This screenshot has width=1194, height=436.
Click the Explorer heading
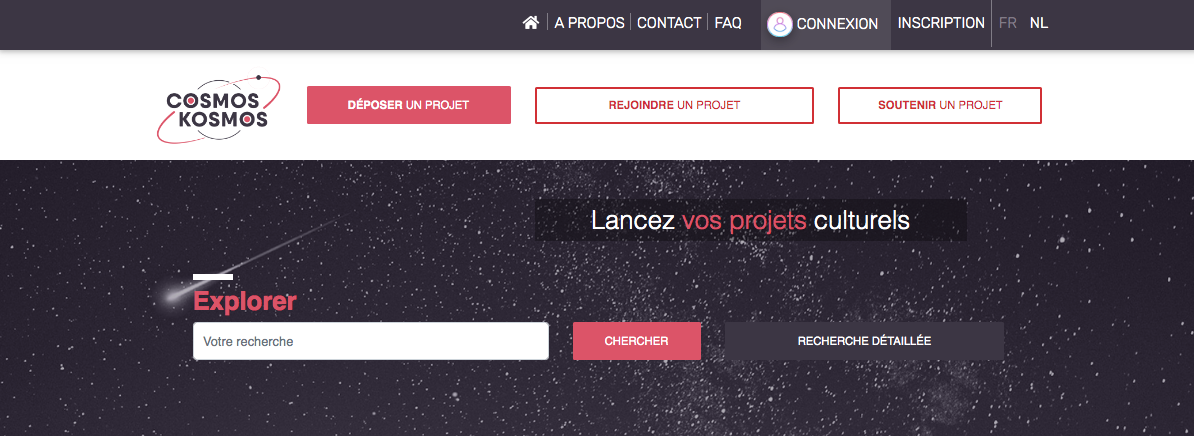[244, 301]
